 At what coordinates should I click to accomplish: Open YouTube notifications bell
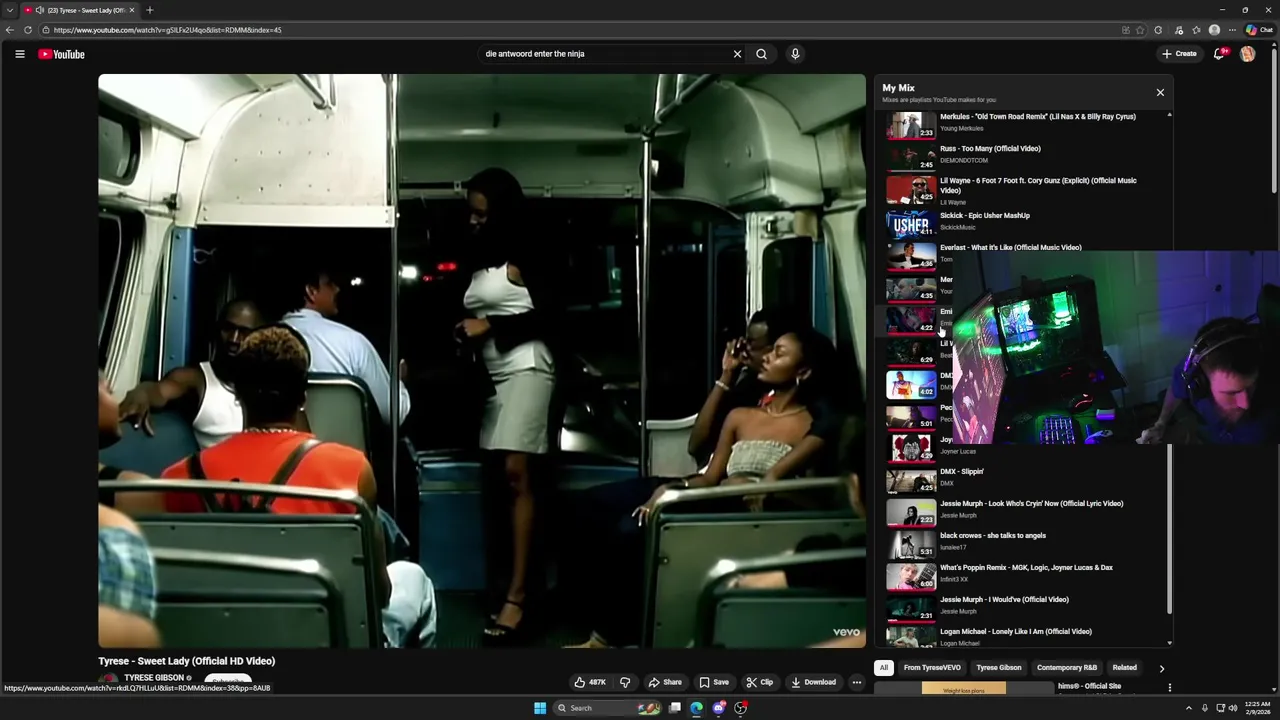tap(1219, 54)
